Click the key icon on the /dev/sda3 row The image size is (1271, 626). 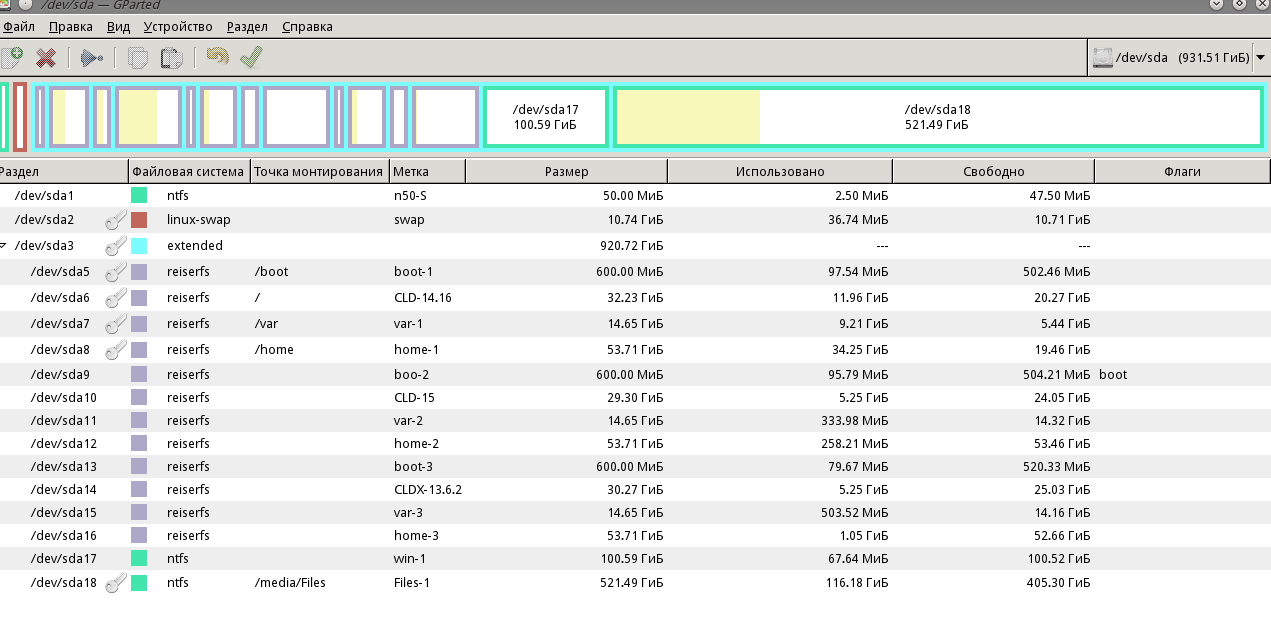tap(116, 245)
